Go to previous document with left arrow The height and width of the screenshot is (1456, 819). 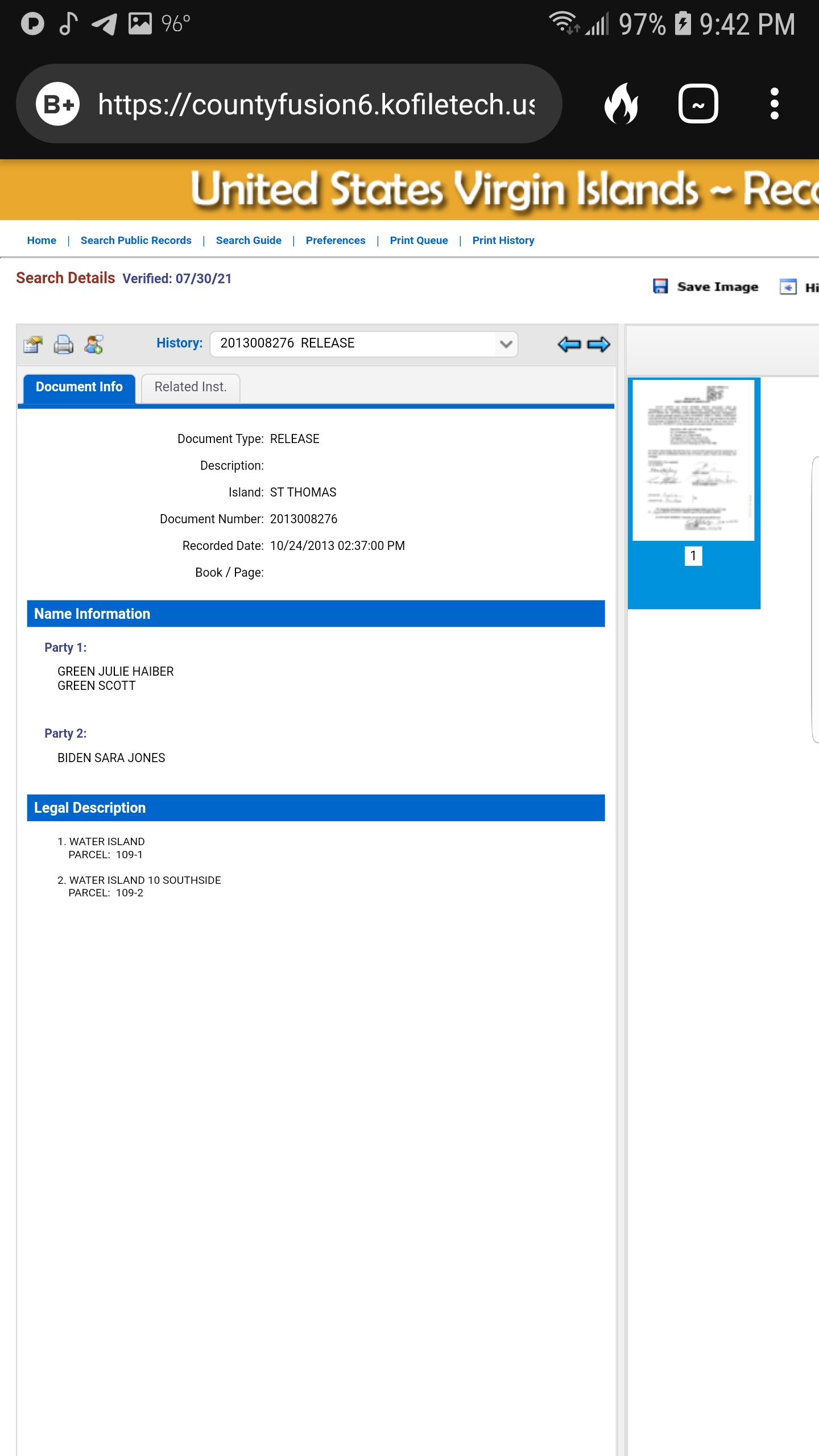tap(569, 344)
